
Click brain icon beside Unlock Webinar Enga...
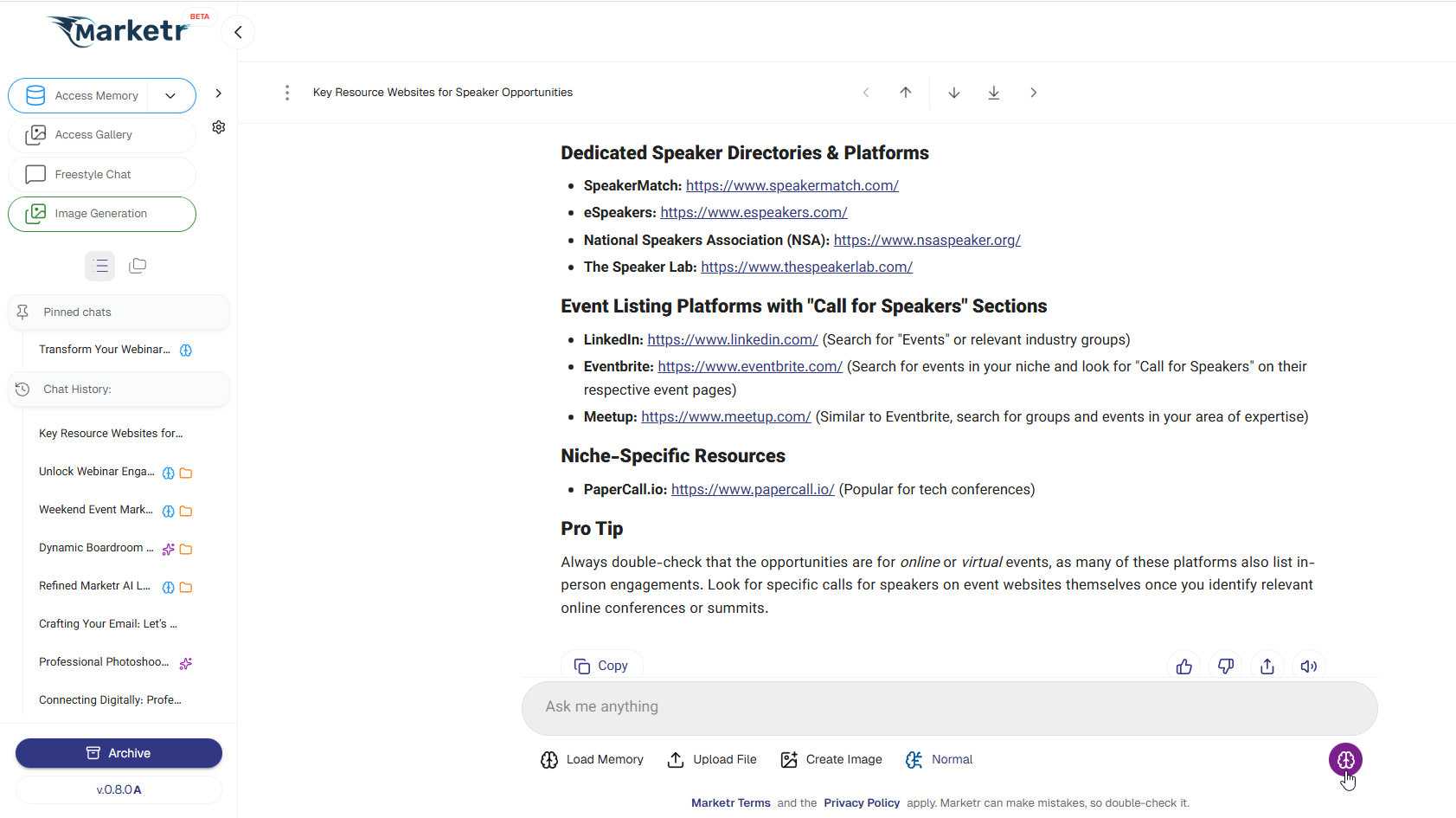(x=169, y=473)
